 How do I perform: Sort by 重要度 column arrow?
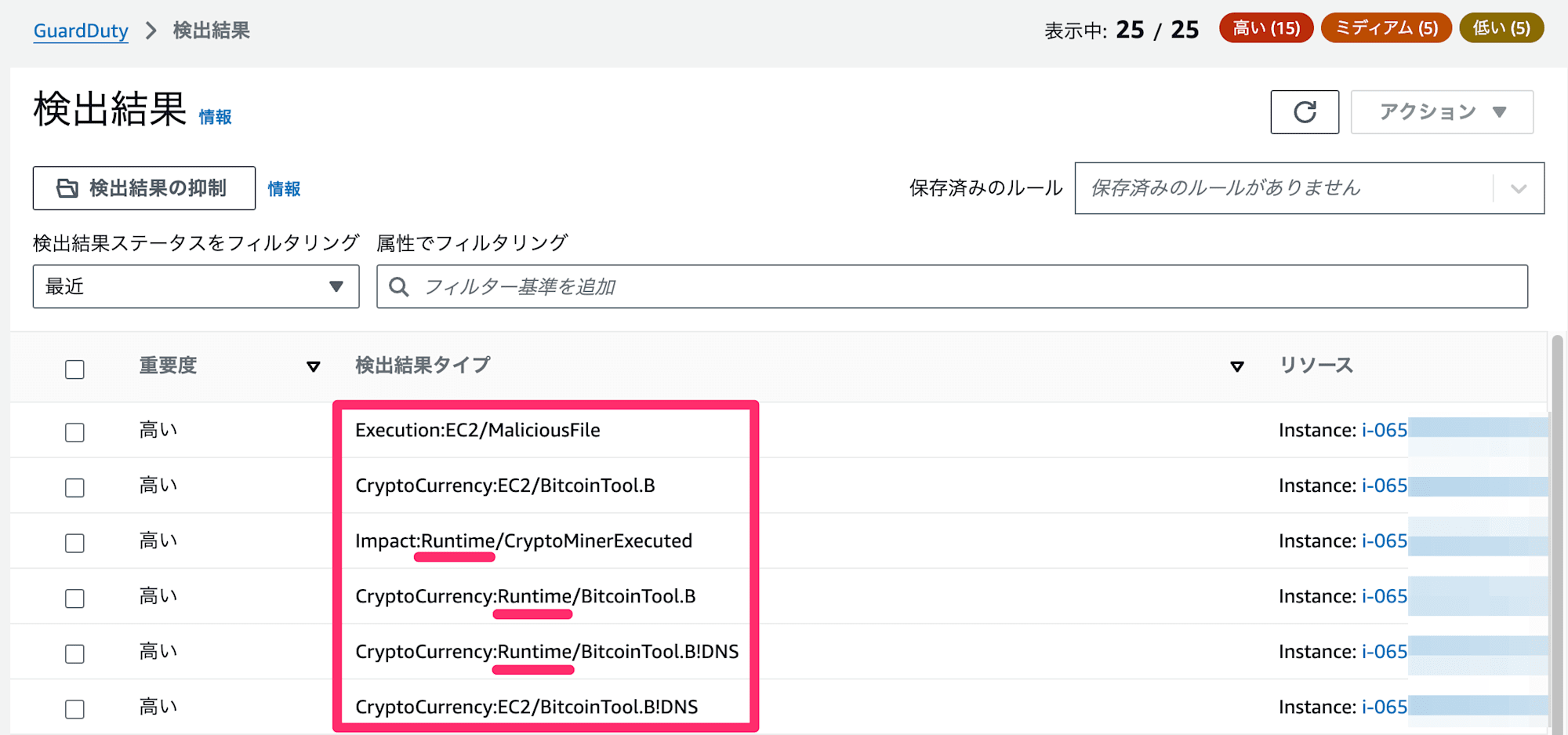[314, 366]
